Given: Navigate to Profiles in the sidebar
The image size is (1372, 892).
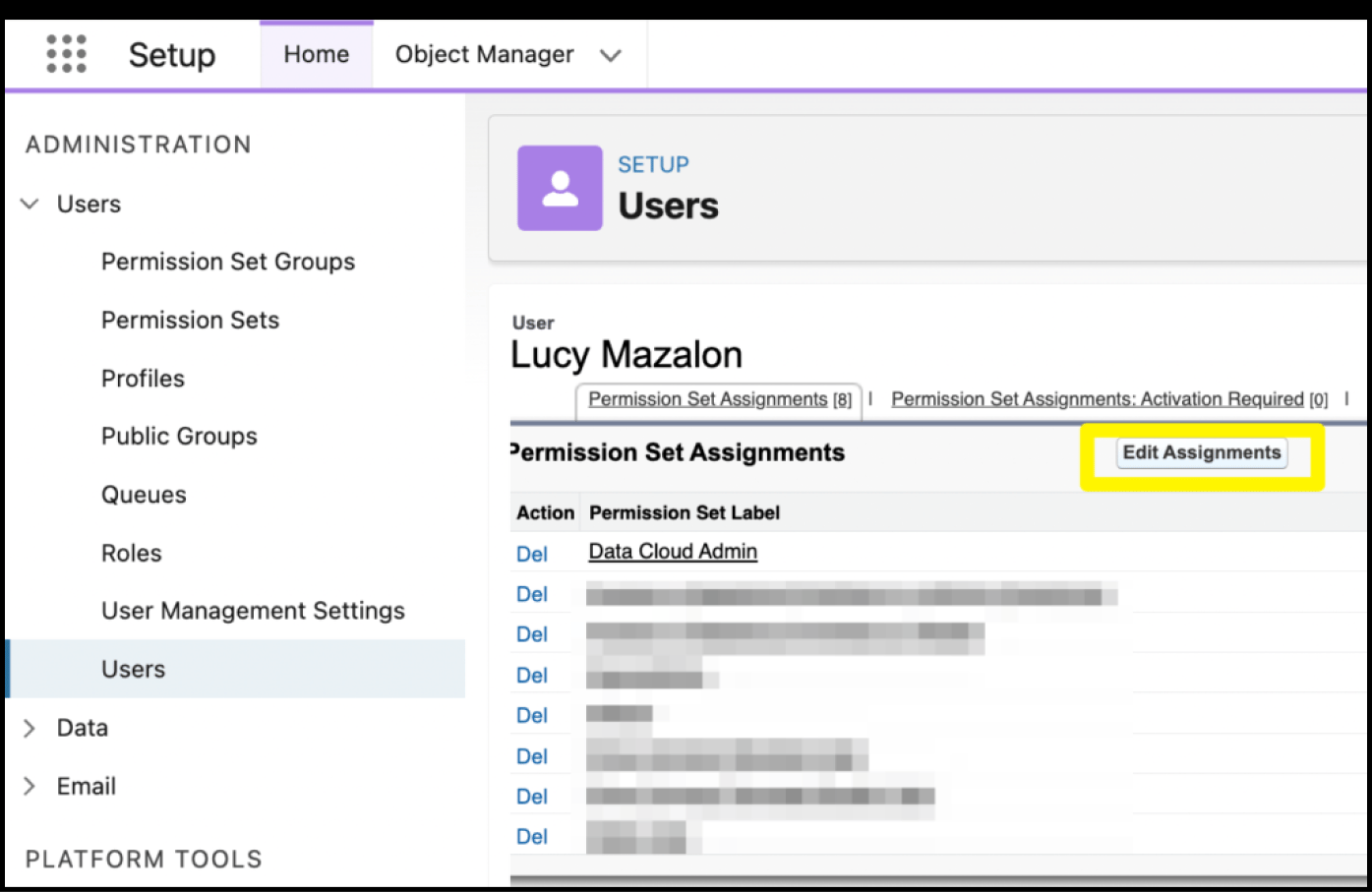Looking at the screenshot, I should click(143, 378).
